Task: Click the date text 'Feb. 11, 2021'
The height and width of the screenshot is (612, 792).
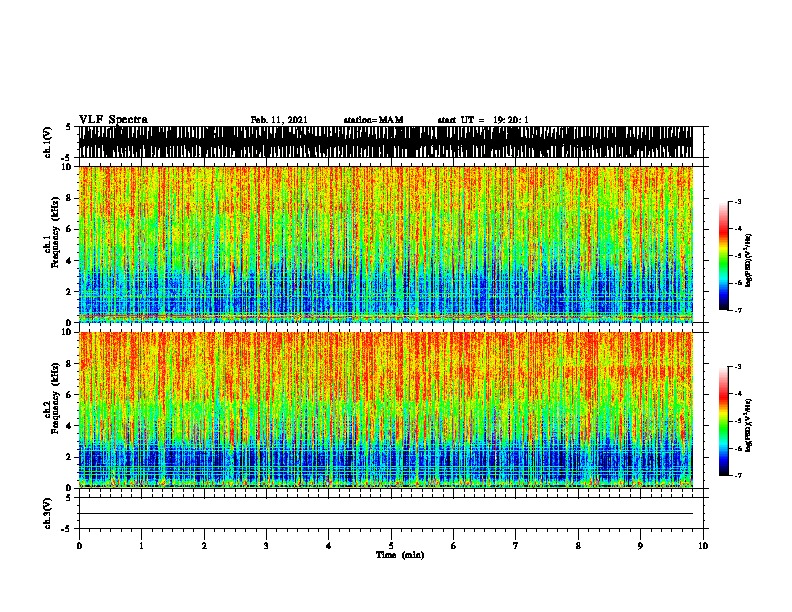Action: click(x=279, y=120)
